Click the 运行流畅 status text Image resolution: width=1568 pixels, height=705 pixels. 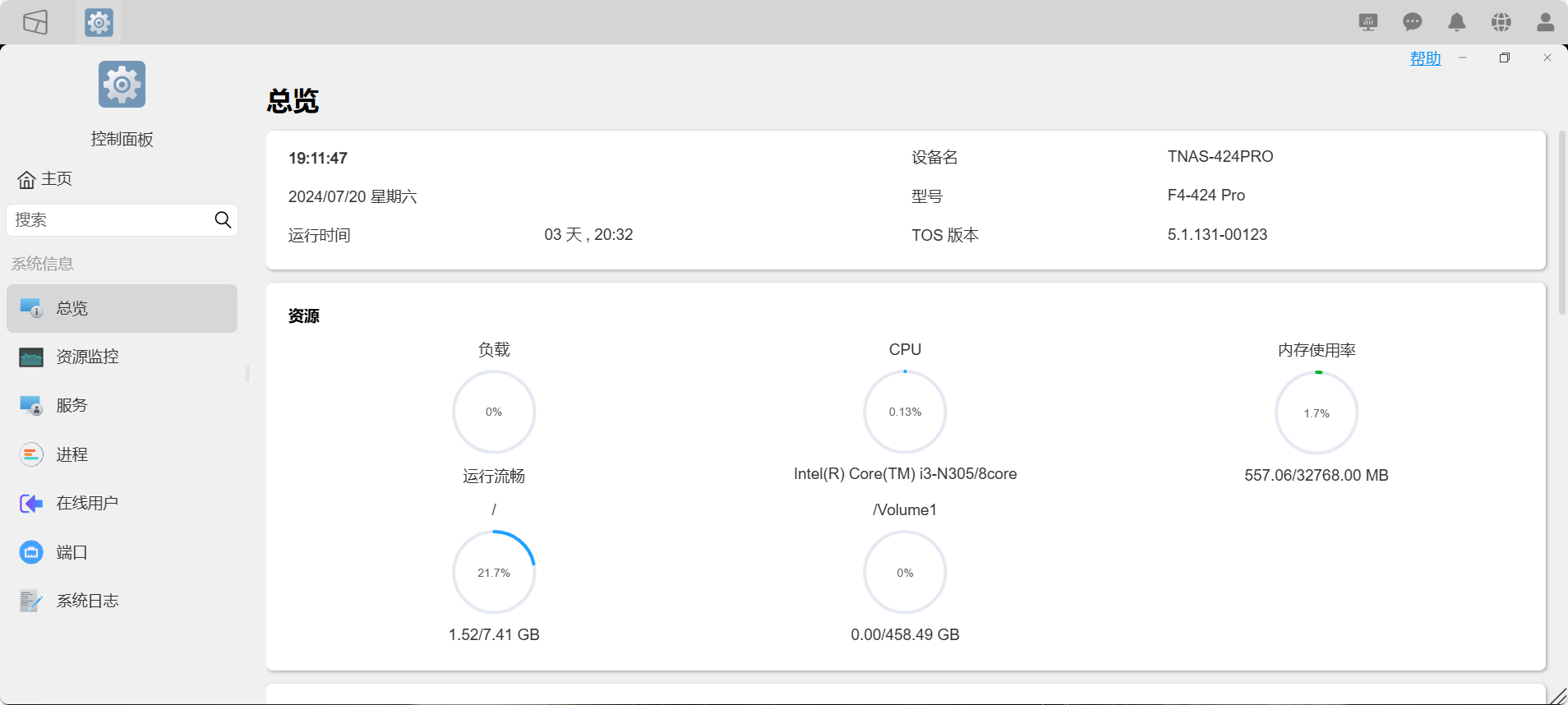pos(494,476)
